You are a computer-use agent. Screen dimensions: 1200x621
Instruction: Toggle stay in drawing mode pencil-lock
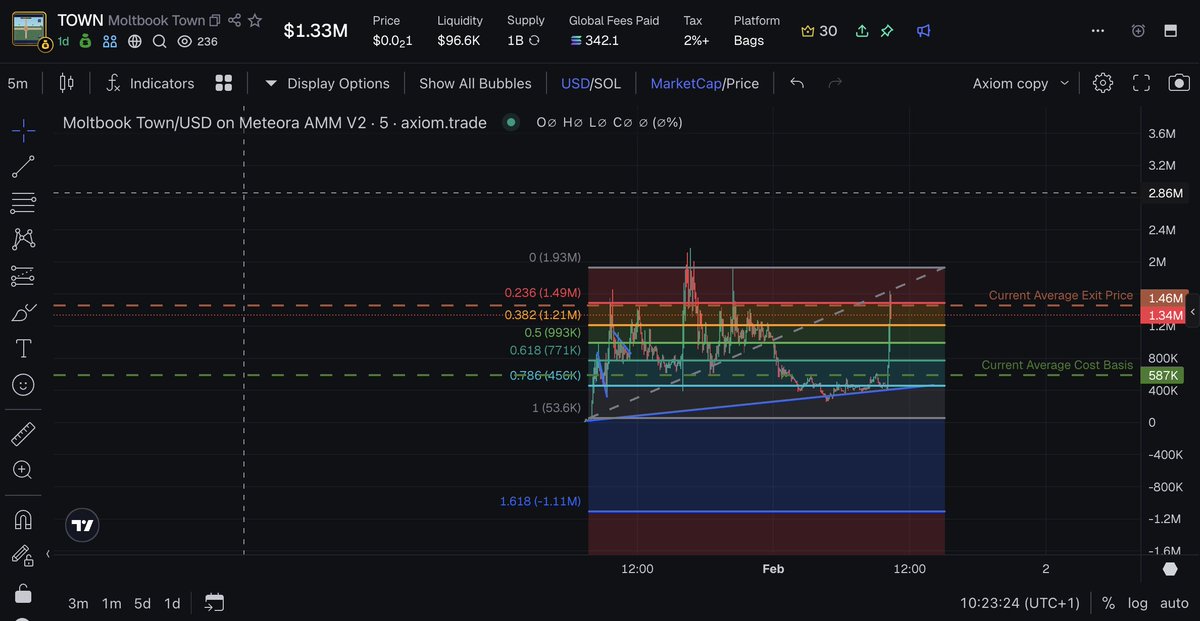point(23,556)
